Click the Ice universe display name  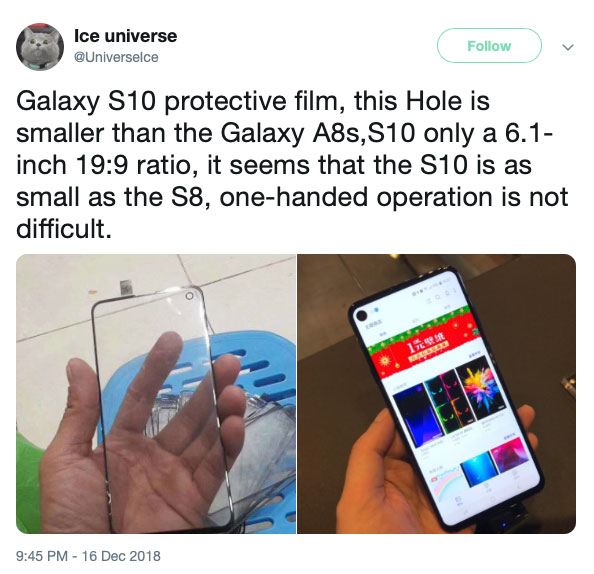[125, 36]
